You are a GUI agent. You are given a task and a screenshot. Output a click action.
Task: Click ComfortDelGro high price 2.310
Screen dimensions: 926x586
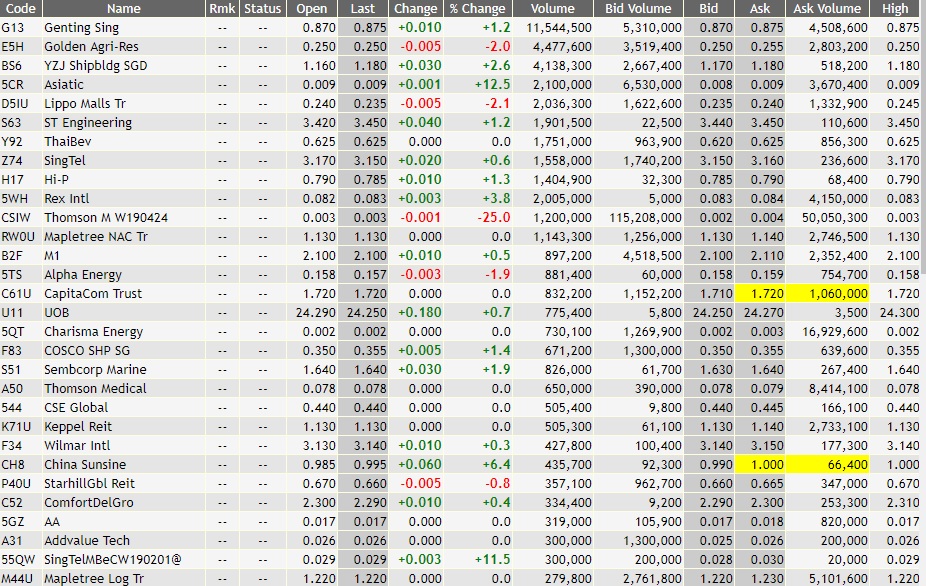(903, 502)
